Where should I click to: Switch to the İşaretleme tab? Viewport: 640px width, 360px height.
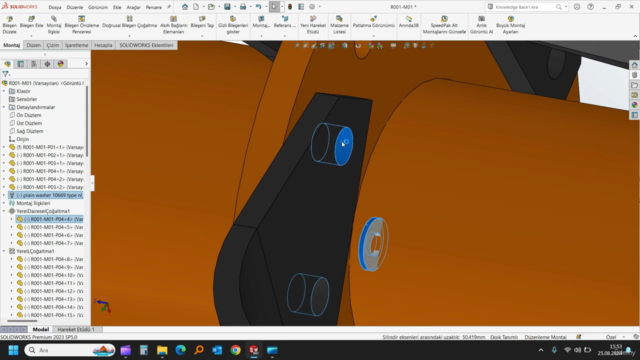(76, 45)
